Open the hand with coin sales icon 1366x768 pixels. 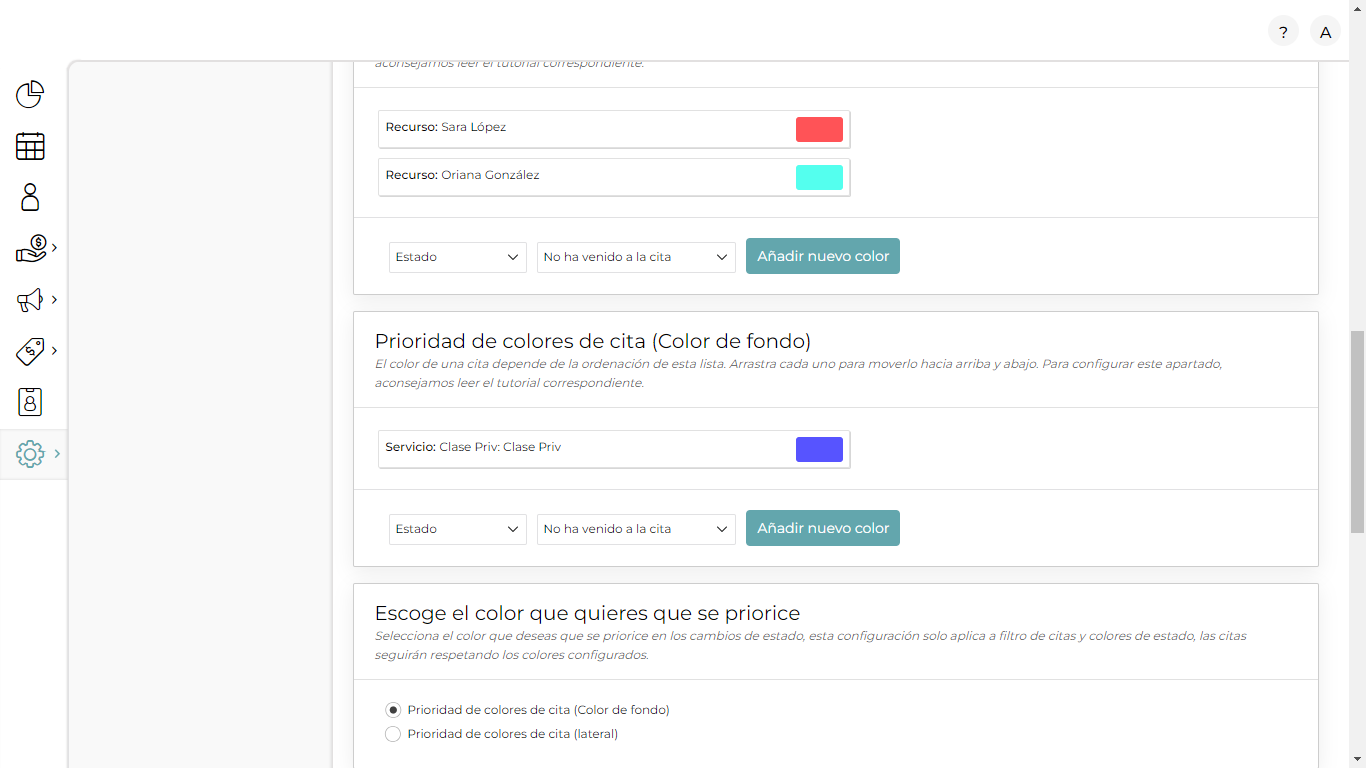pyautogui.click(x=31, y=248)
